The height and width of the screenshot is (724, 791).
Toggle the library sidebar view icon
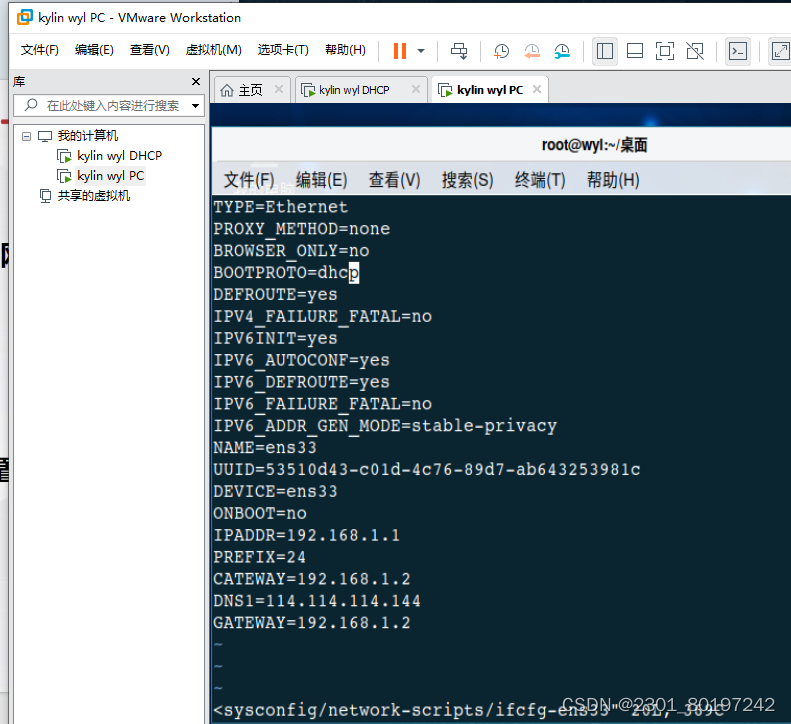point(604,51)
